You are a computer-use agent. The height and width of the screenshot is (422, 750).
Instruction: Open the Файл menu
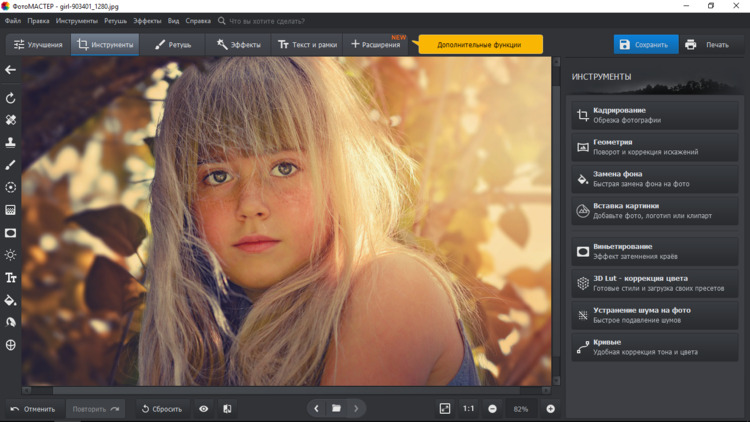(13, 21)
